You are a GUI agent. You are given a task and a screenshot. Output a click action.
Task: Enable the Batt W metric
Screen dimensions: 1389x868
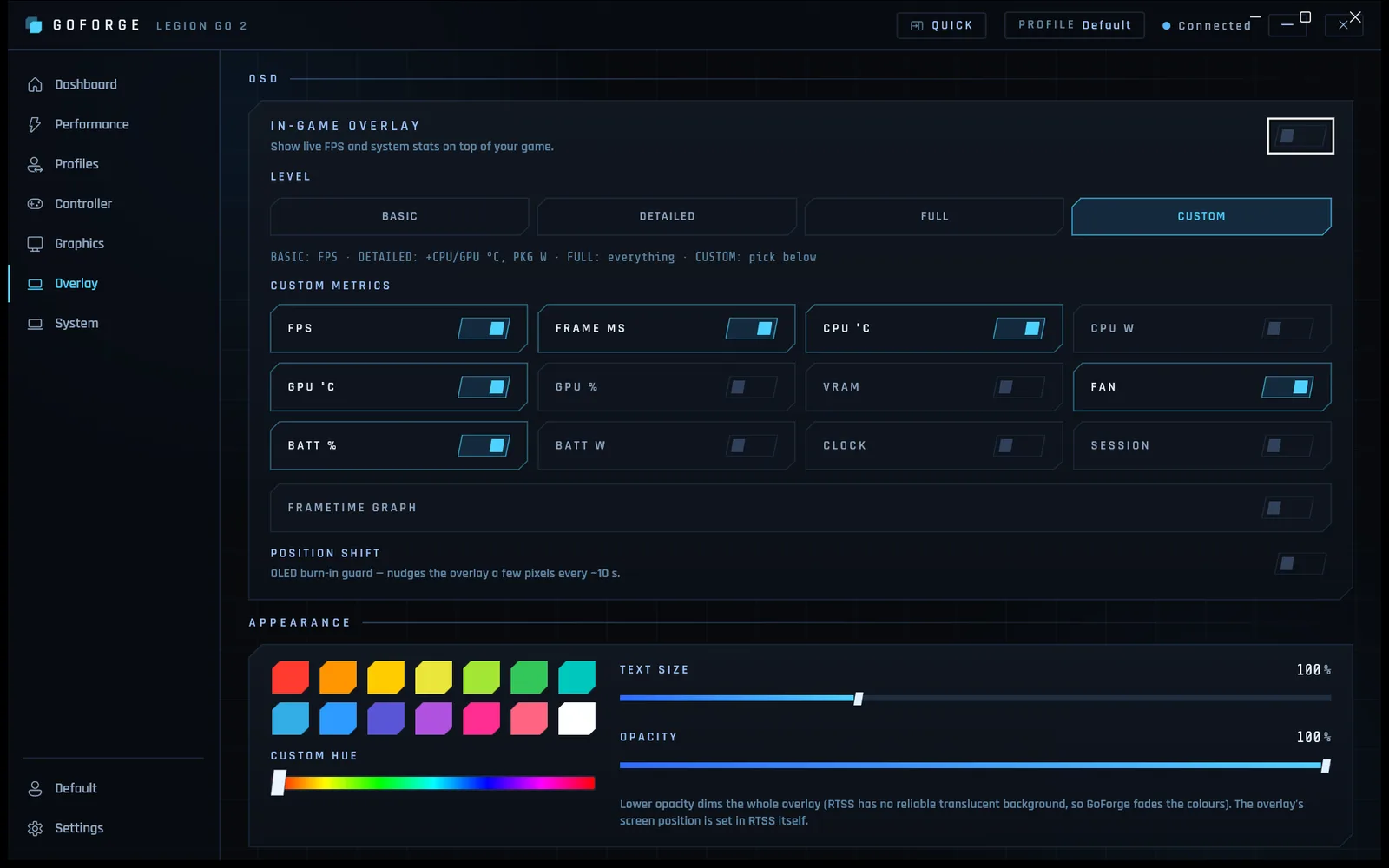[752, 445]
